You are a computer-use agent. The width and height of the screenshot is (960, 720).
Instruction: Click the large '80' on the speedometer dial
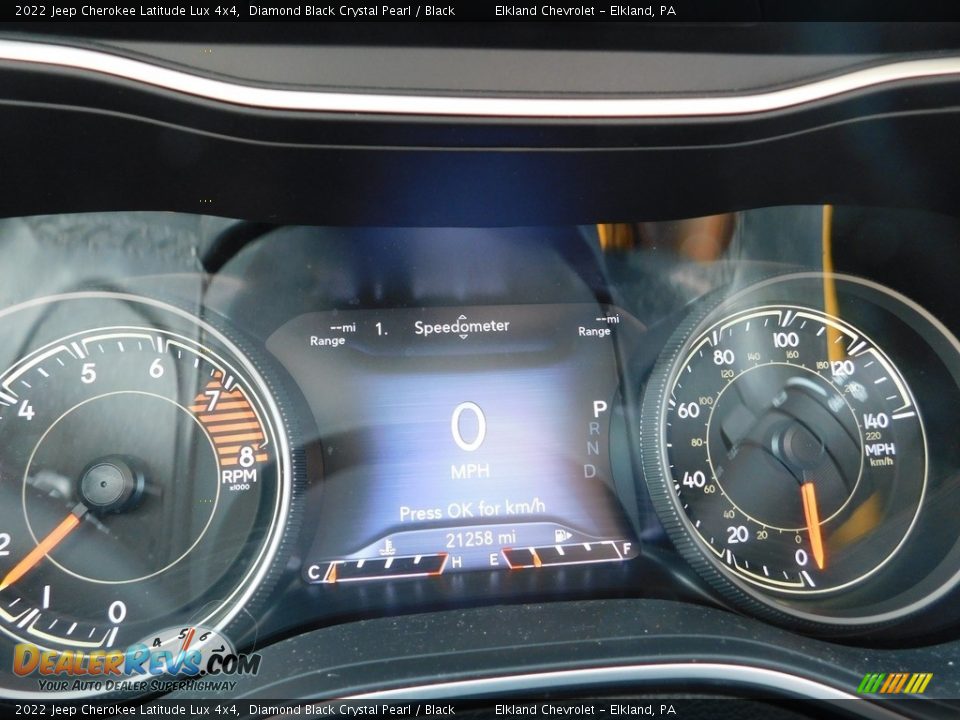(x=724, y=357)
